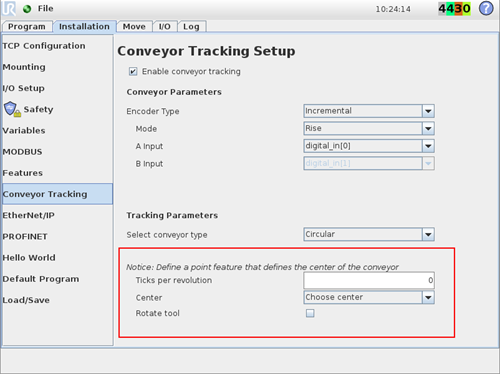Open the File menu
500x374 pixels.
pyautogui.click(x=45, y=8)
